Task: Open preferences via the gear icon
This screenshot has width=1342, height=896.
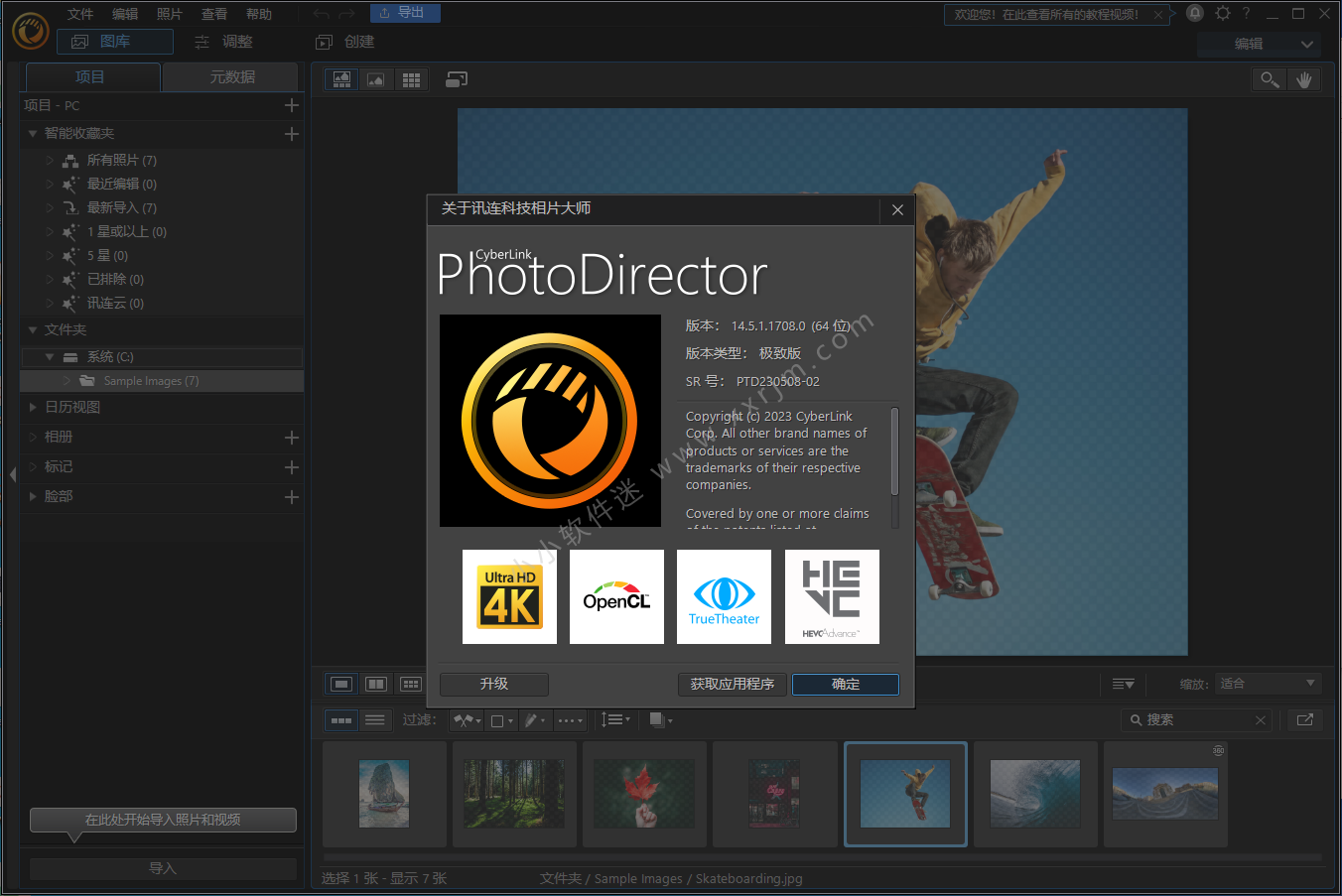Action: click(x=1223, y=13)
